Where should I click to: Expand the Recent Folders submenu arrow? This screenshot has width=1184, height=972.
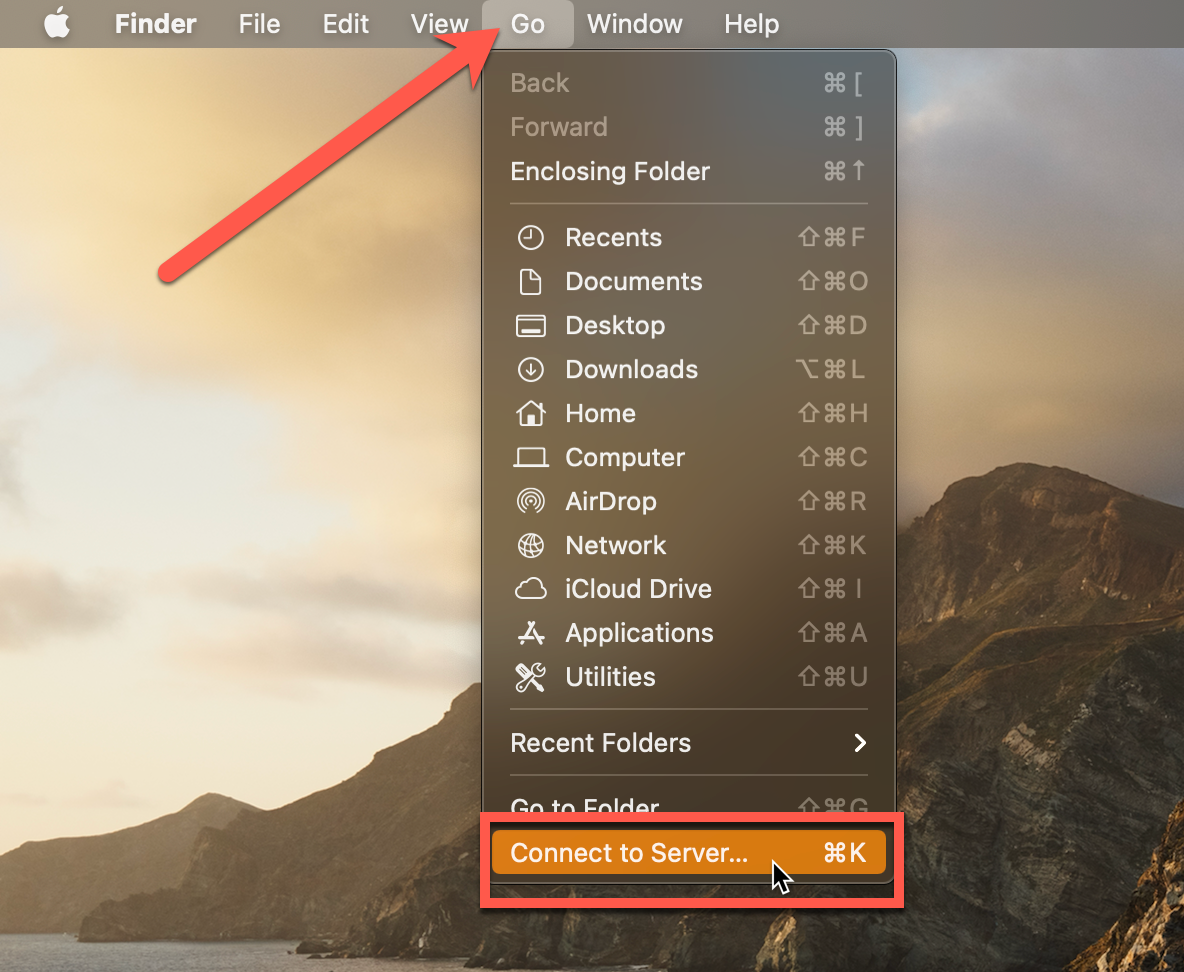pos(859,743)
